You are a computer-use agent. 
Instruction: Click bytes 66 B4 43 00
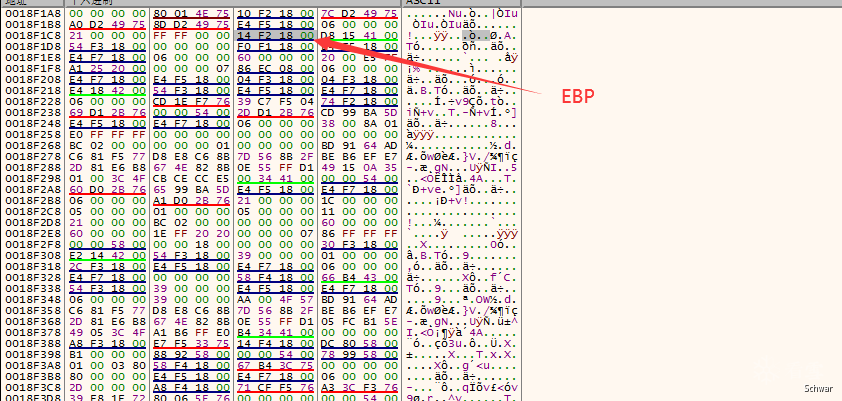click(x=359, y=278)
